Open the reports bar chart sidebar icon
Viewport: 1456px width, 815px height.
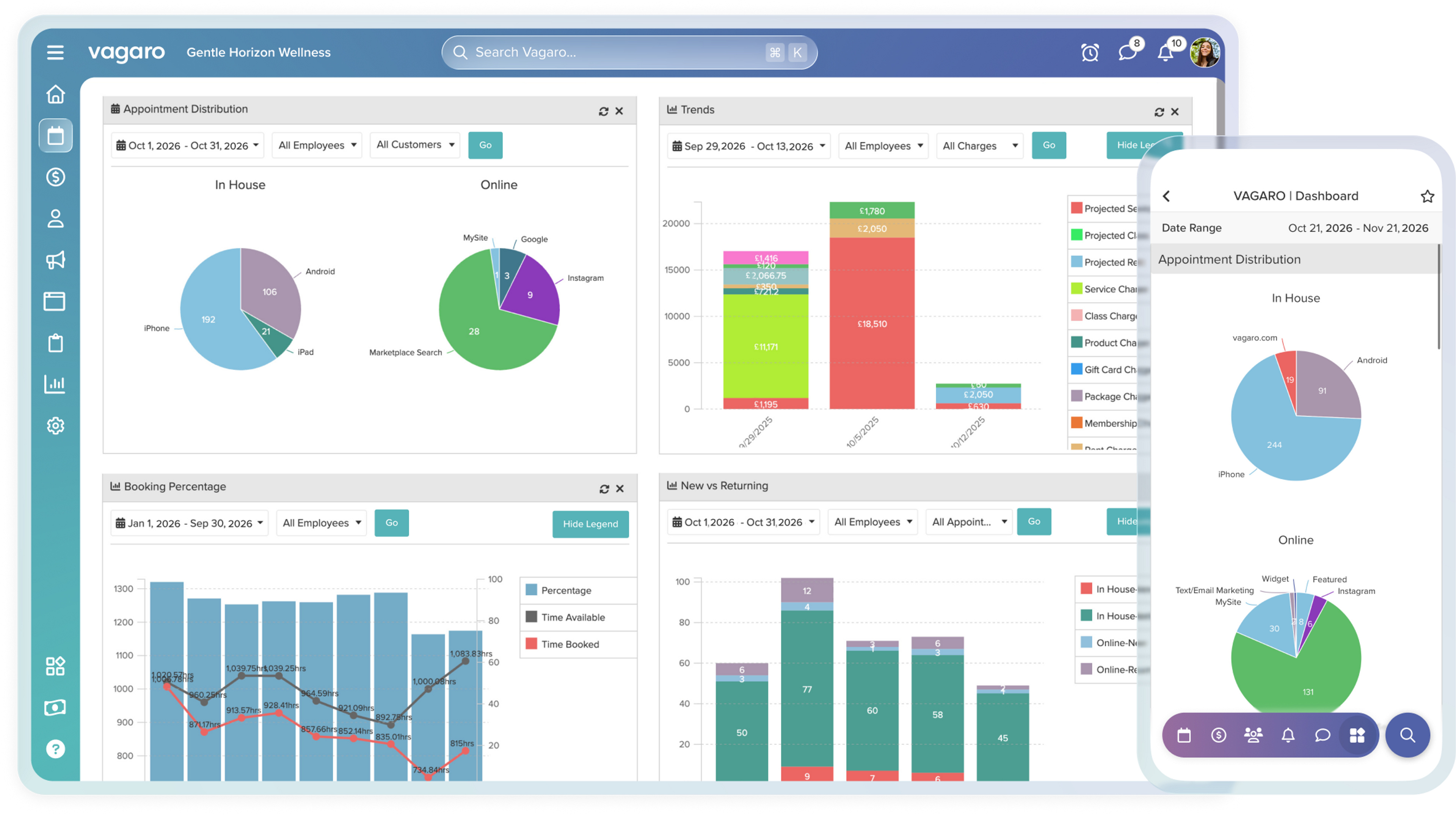55,384
